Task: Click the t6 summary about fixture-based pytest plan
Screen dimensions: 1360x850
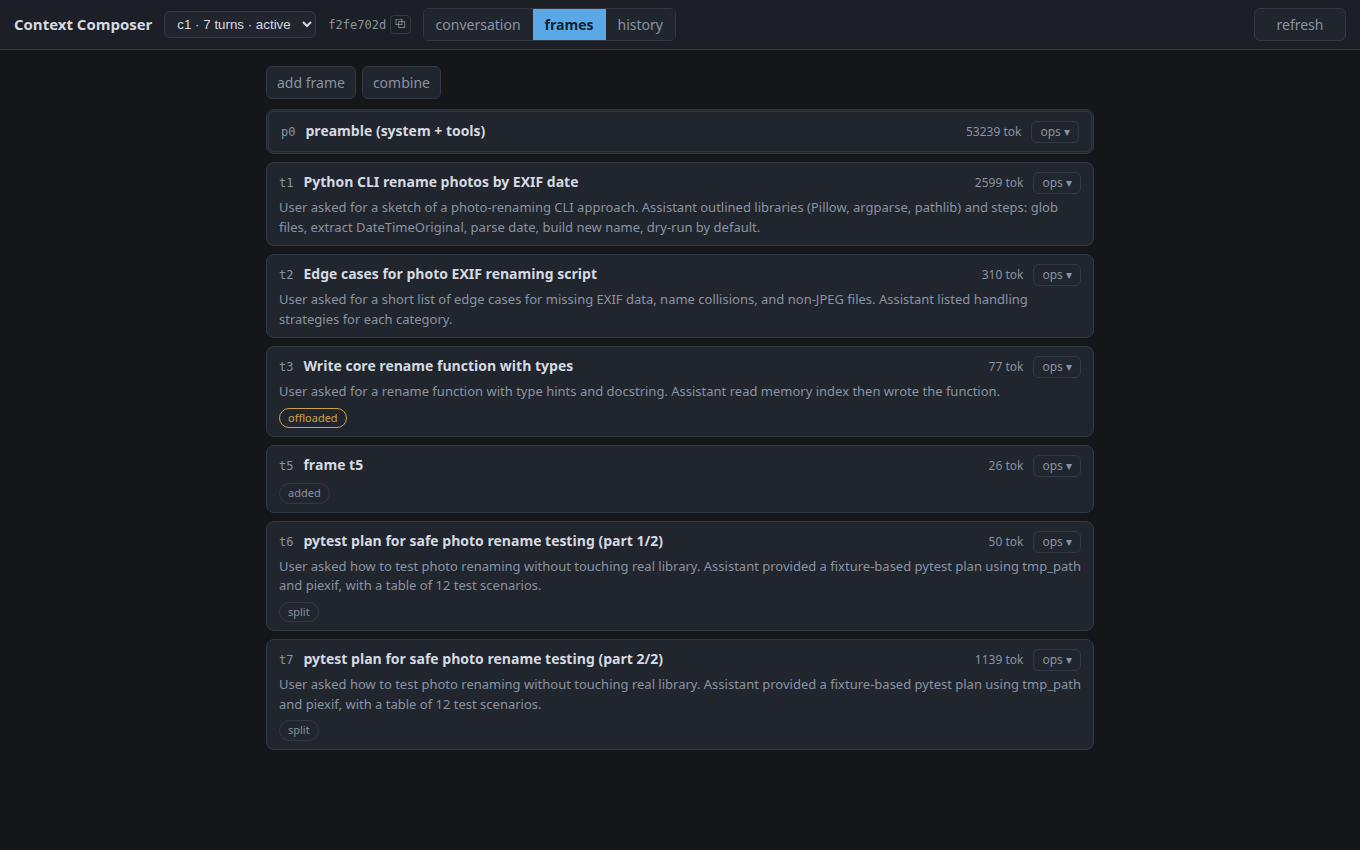Action: click(679, 576)
